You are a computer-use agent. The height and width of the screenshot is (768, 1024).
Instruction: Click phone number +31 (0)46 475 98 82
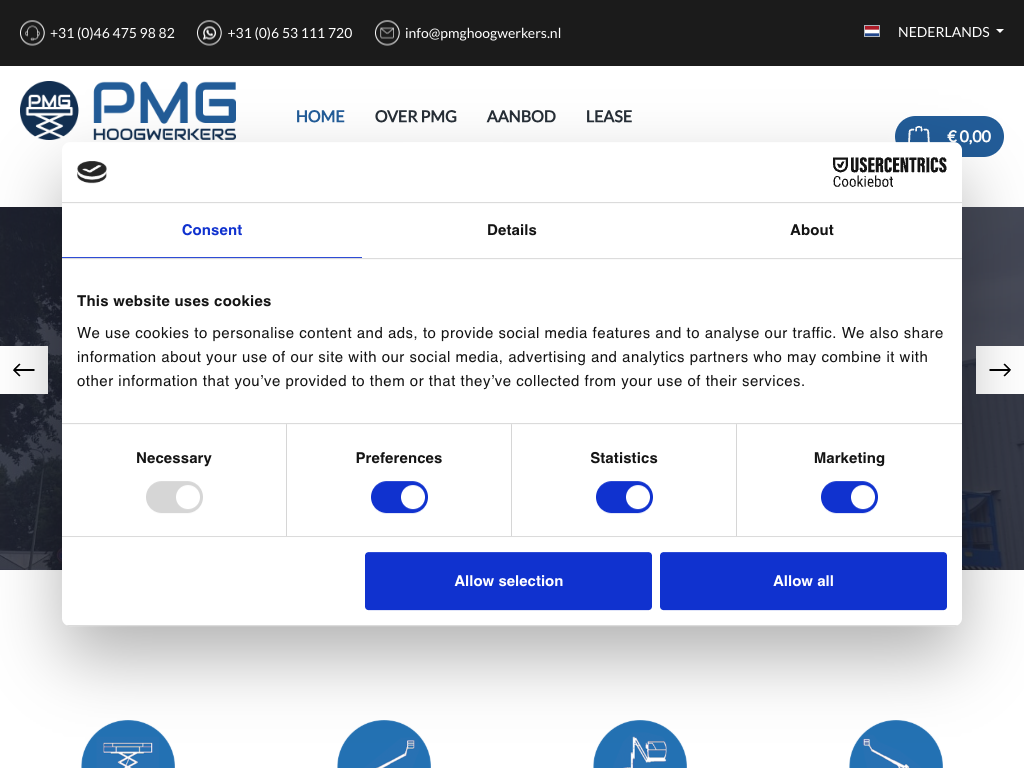coord(112,33)
